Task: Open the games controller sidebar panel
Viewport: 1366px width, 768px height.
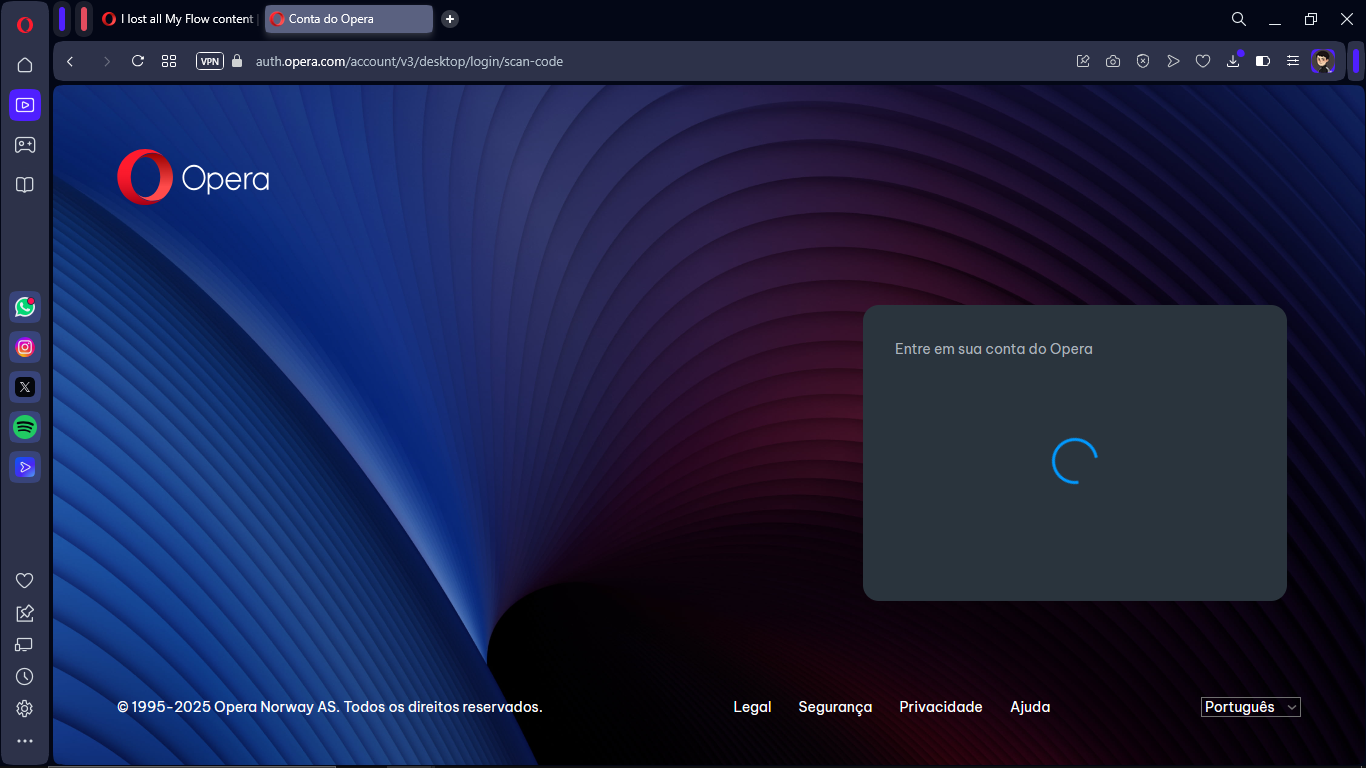Action: pyautogui.click(x=25, y=145)
